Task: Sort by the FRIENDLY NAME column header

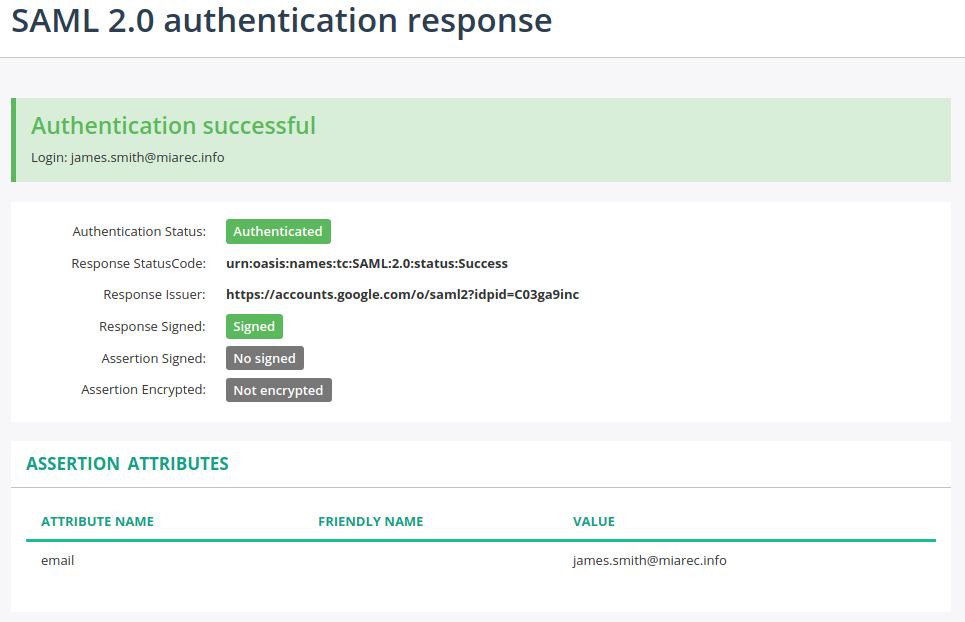Action: coord(371,521)
